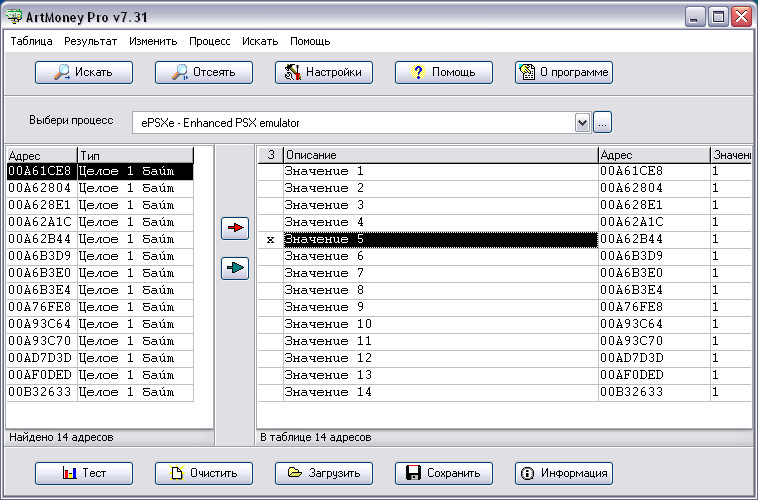Toggle freeze cell for Значение 1 row

tap(270, 171)
